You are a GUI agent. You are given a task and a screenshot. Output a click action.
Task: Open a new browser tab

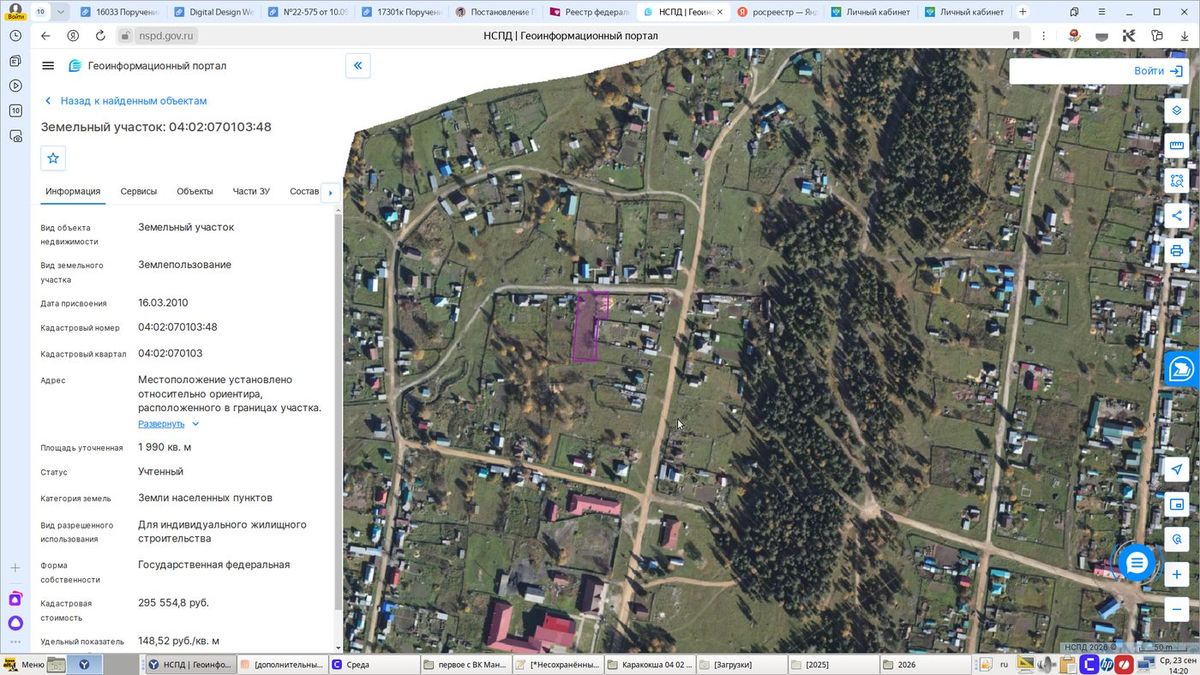click(1022, 12)
